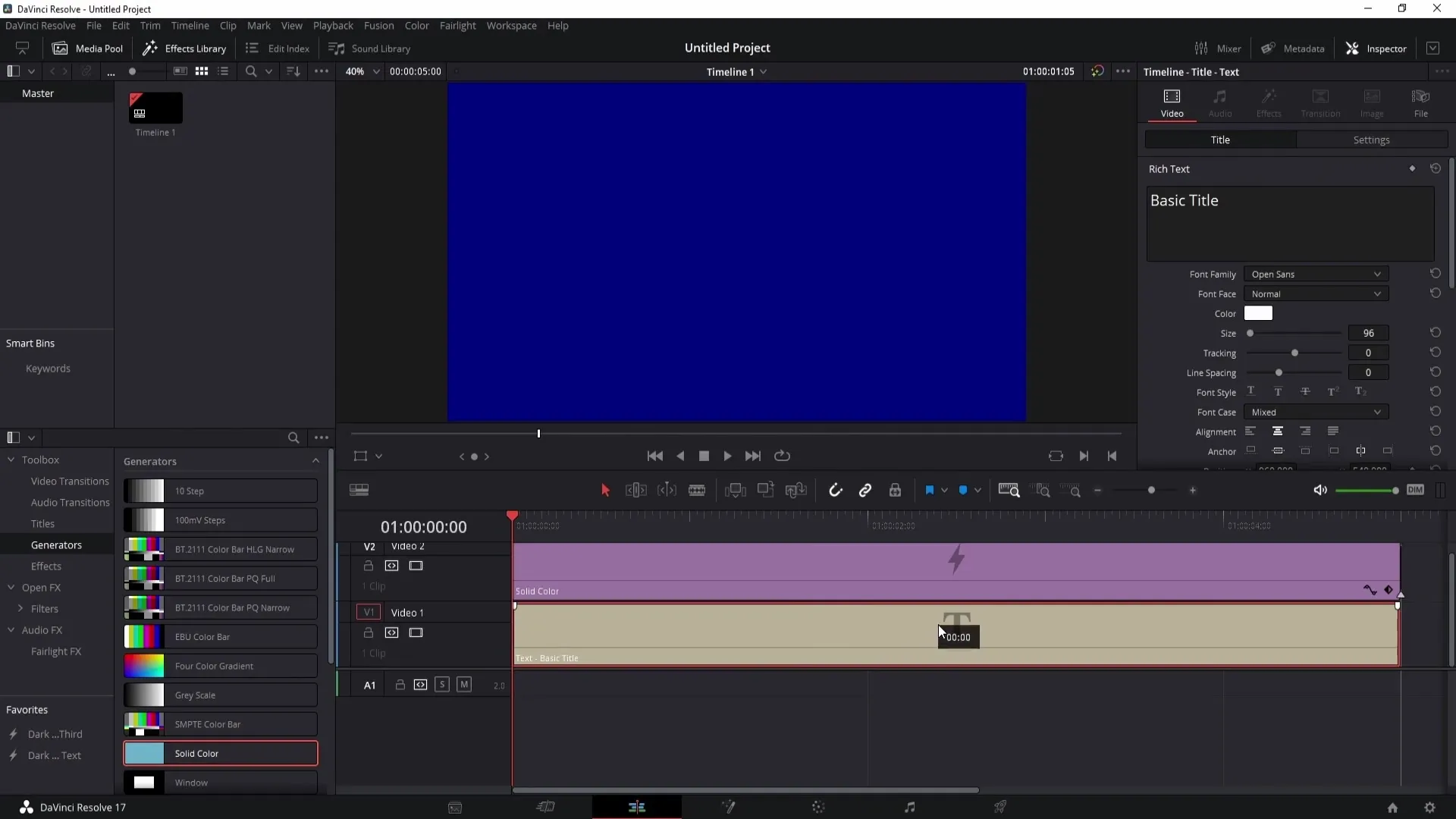Image resolution: width=1456 pixels, height=819 pixels.
Task: Select the Color page tab
Action: (819, 807)
